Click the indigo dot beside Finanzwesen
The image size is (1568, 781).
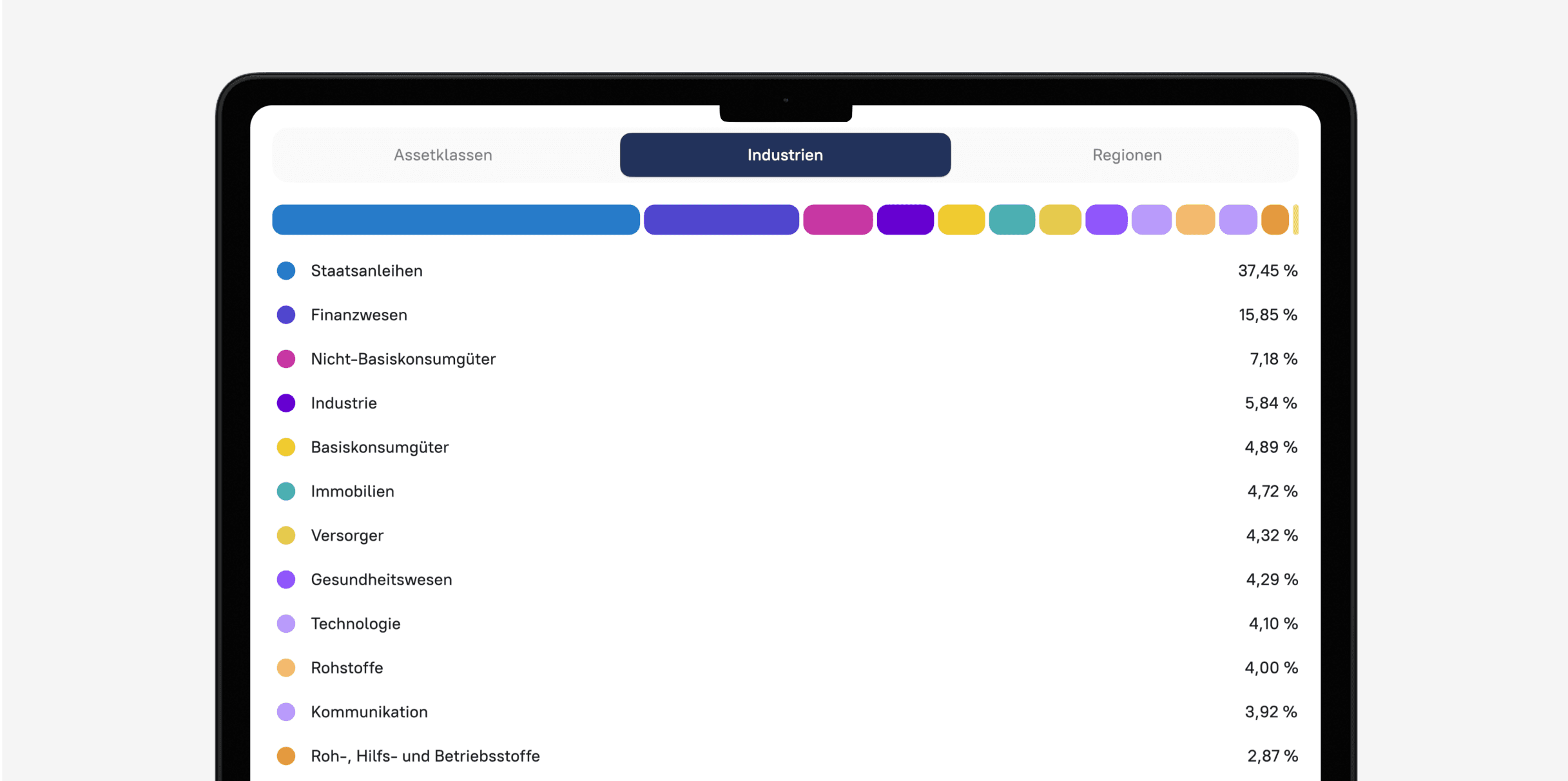(x=286, y=315)
